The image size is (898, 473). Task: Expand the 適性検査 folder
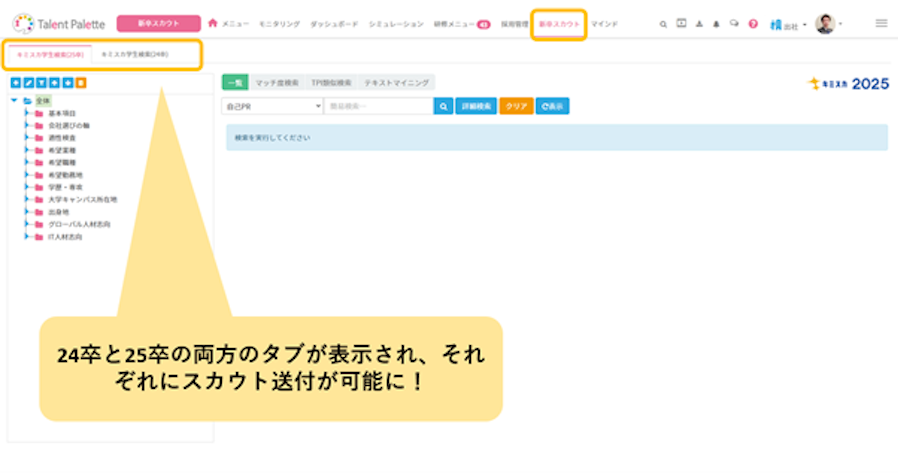point(26,138)
